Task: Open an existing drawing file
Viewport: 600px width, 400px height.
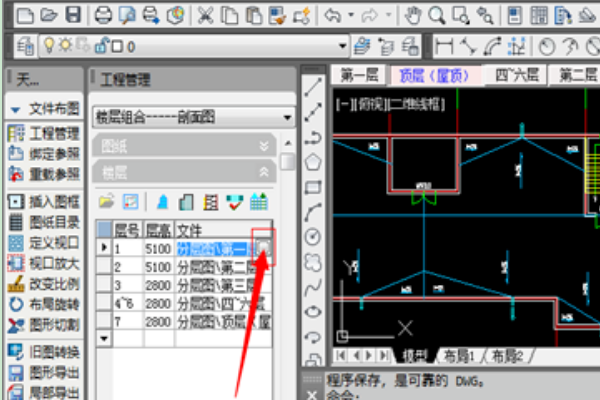Action: [49, 15]
